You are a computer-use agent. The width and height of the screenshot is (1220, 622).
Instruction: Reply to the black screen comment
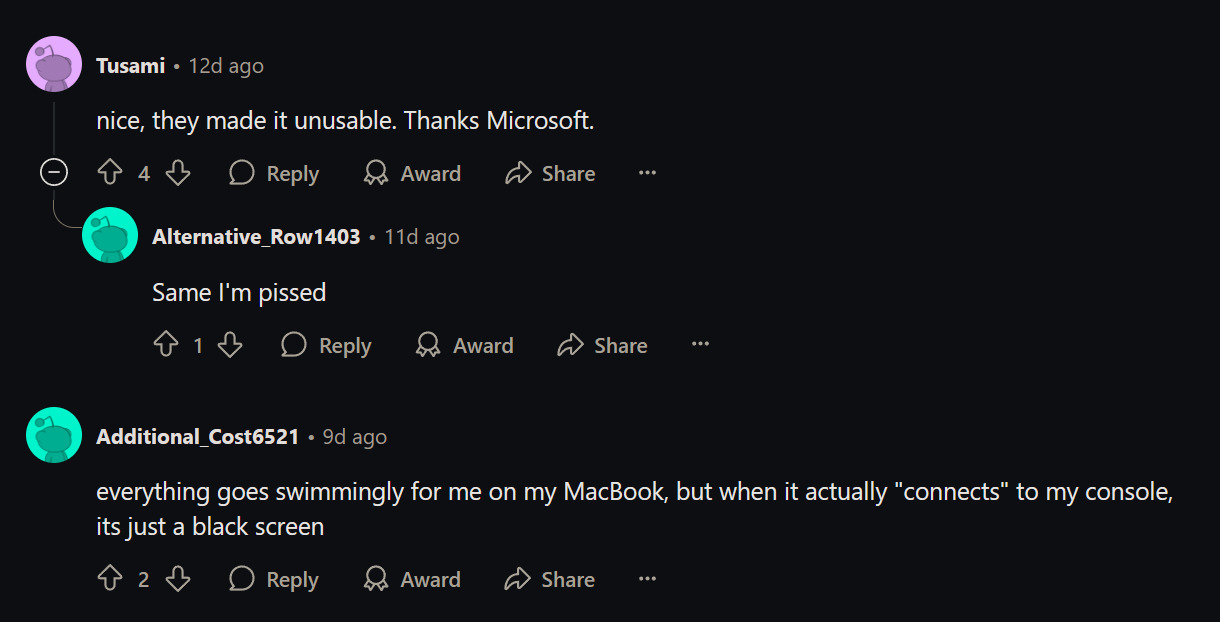[274, 579]
